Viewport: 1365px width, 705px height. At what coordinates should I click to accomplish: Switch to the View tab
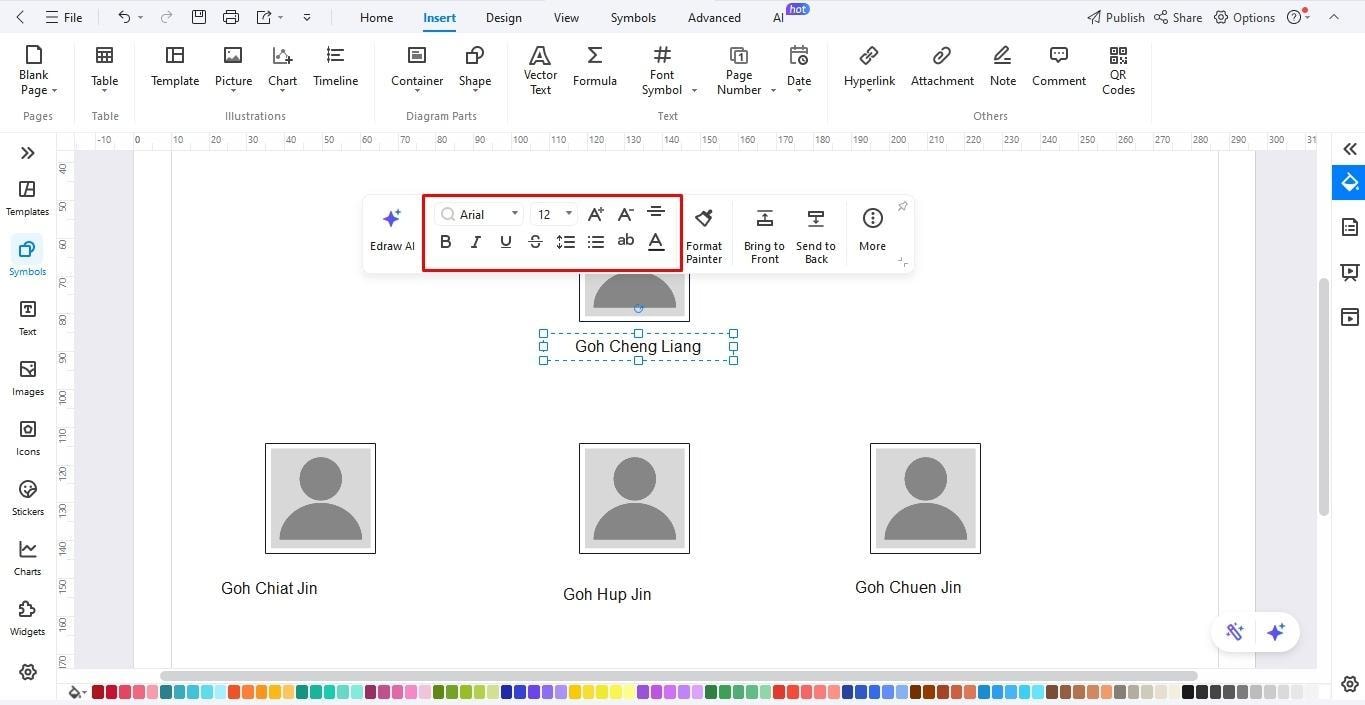pos(566,17)
